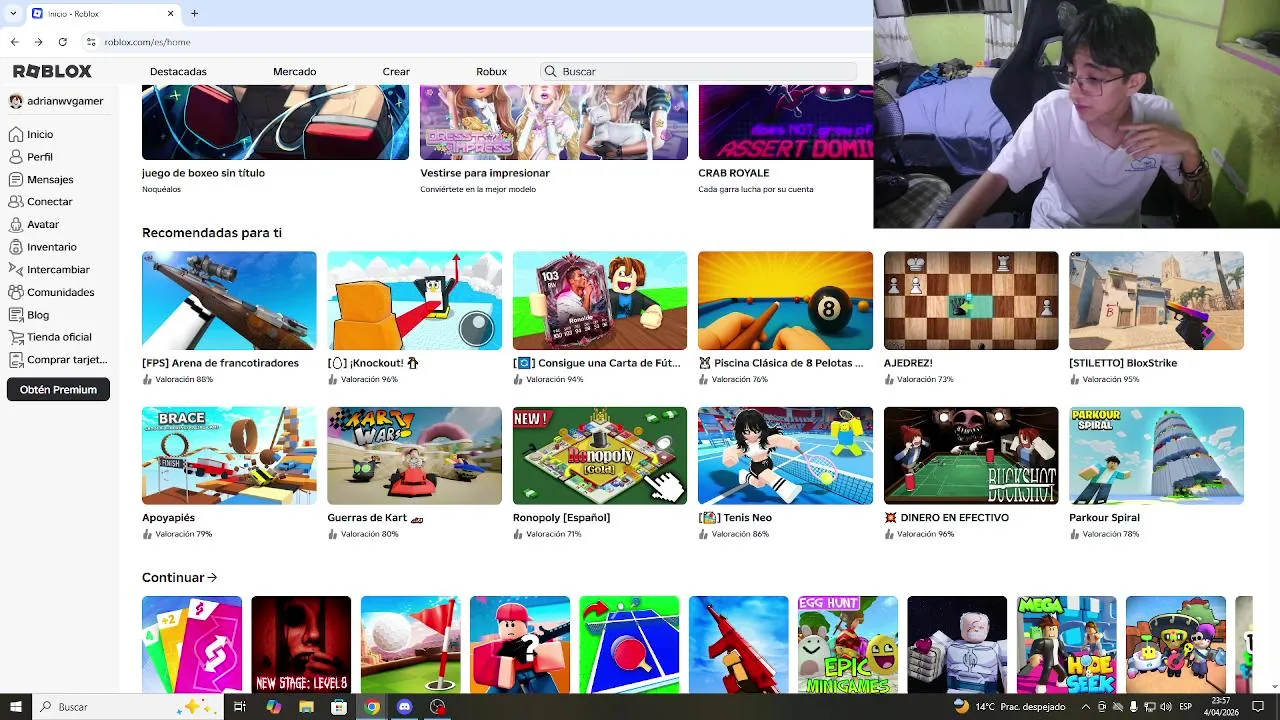The image size is (1280, 720).
Task: Open Task View on the taskbar
Action: (x=240, y=706)
